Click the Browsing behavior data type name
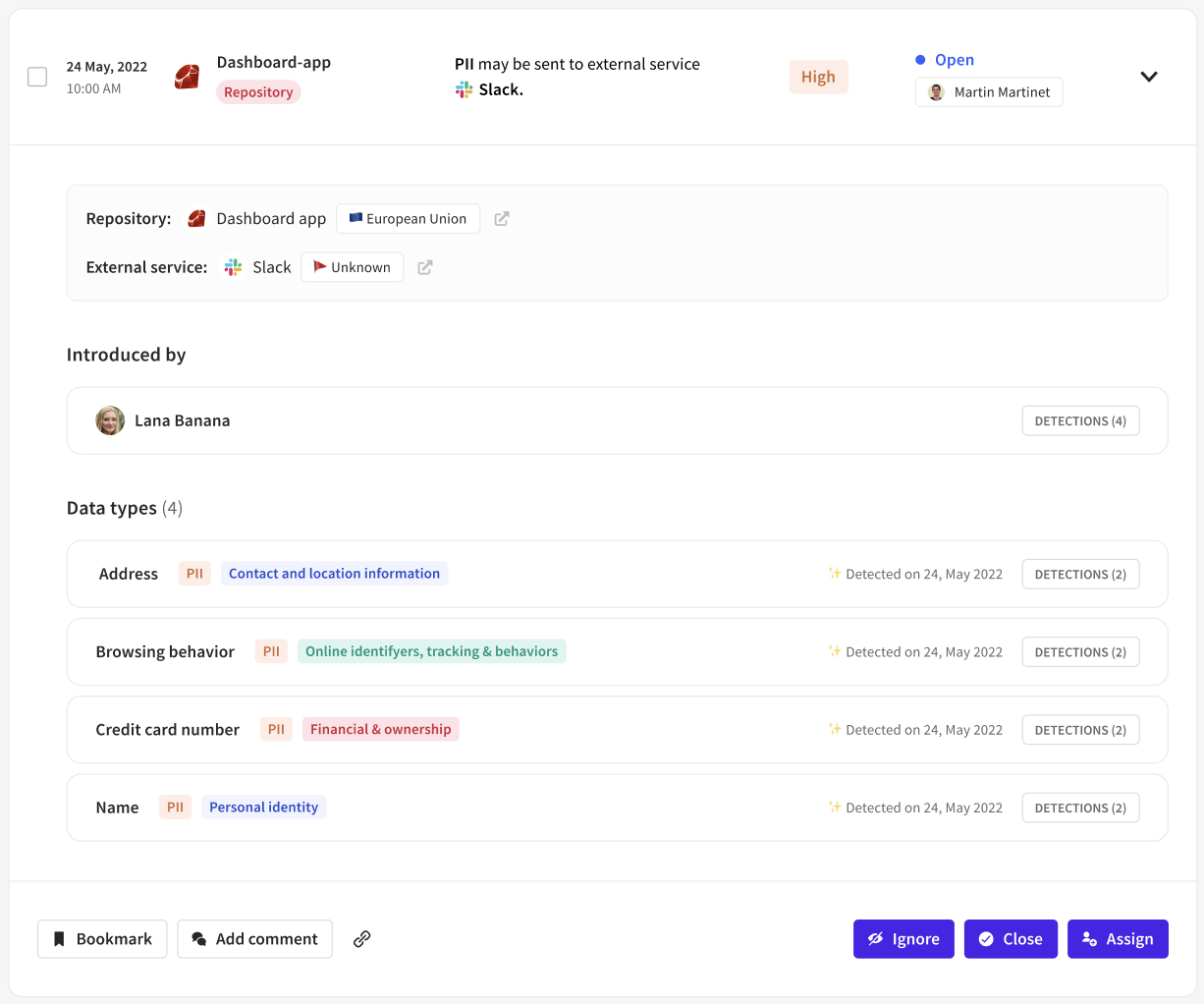The height and width of the screenshot is (1004, 1204). click(165, 651)
